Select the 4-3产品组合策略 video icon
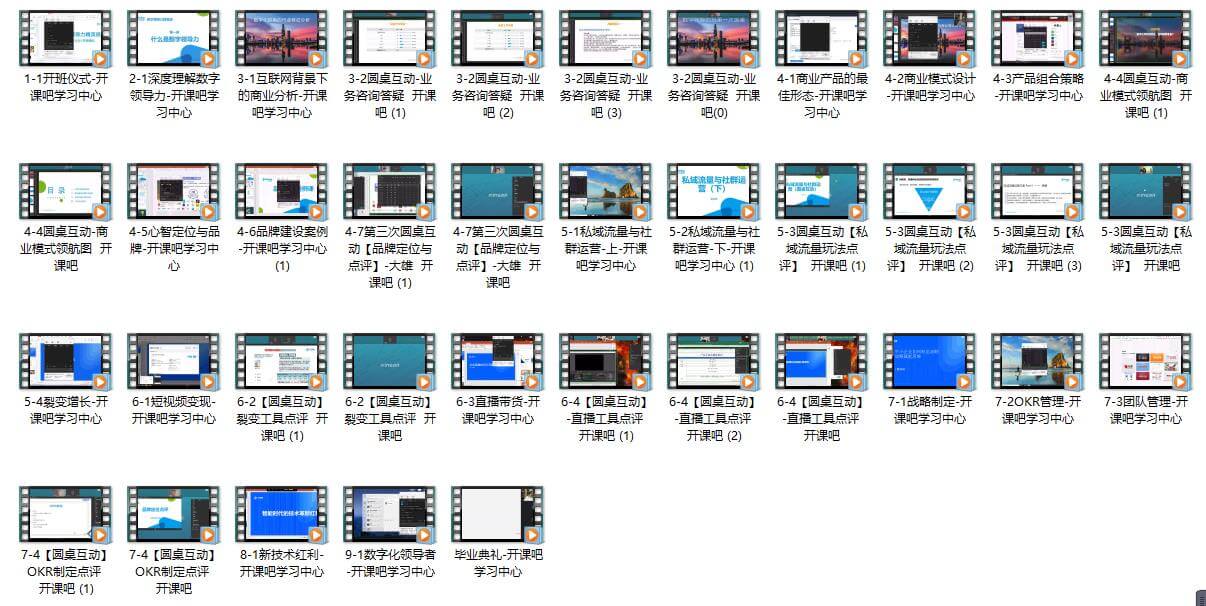 pos(1038,38)
